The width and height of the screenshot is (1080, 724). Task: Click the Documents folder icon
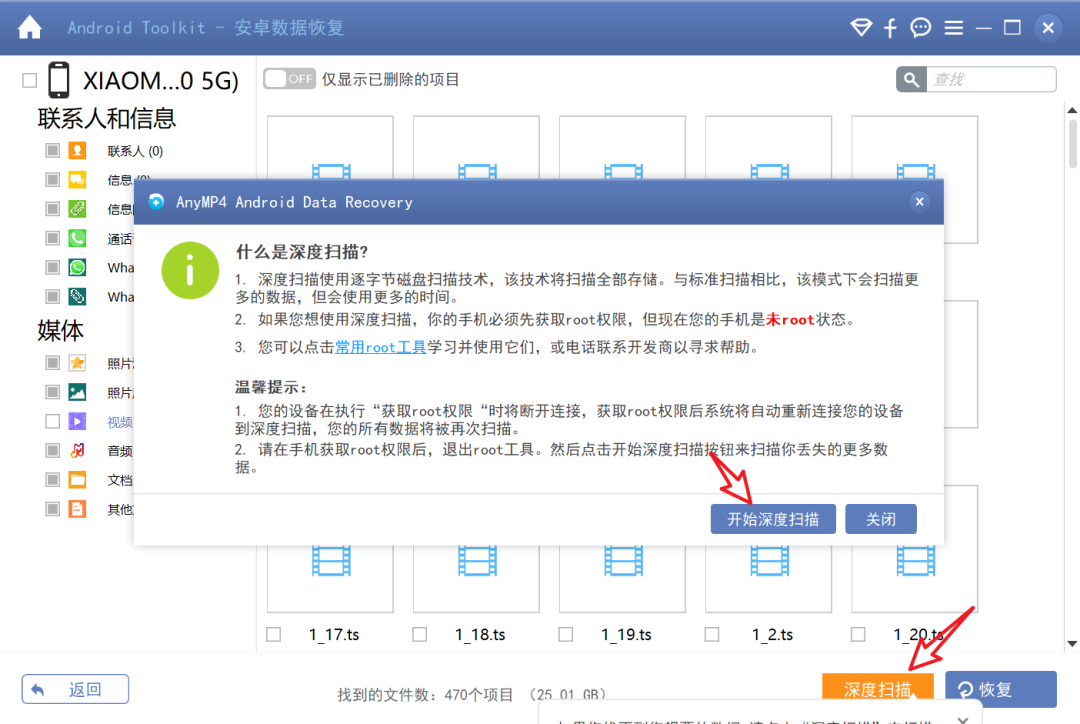(77, 479)
